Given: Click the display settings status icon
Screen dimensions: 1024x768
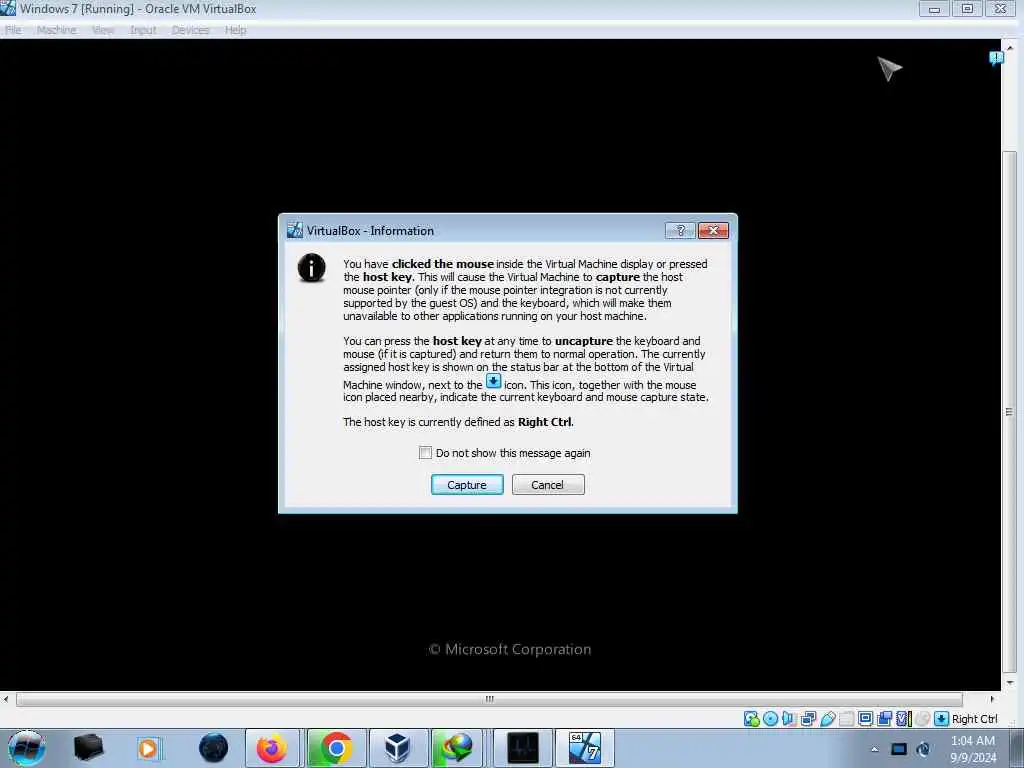Looking at the screenshot, I should click(x=865, y=719).
